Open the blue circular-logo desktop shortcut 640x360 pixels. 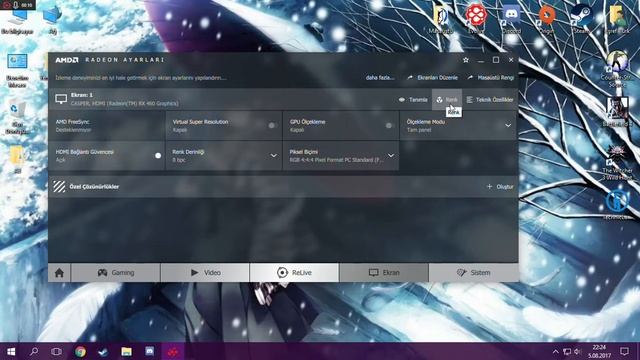pyautogui.click(x=617, y=205)
